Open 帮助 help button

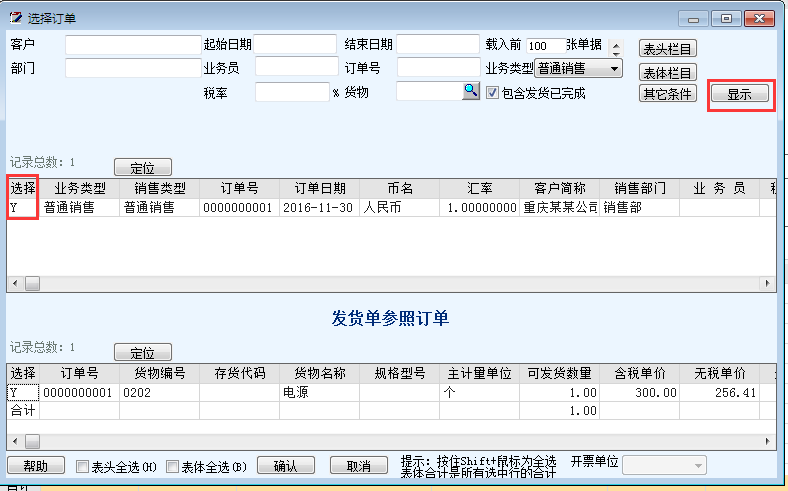point(35,466)
